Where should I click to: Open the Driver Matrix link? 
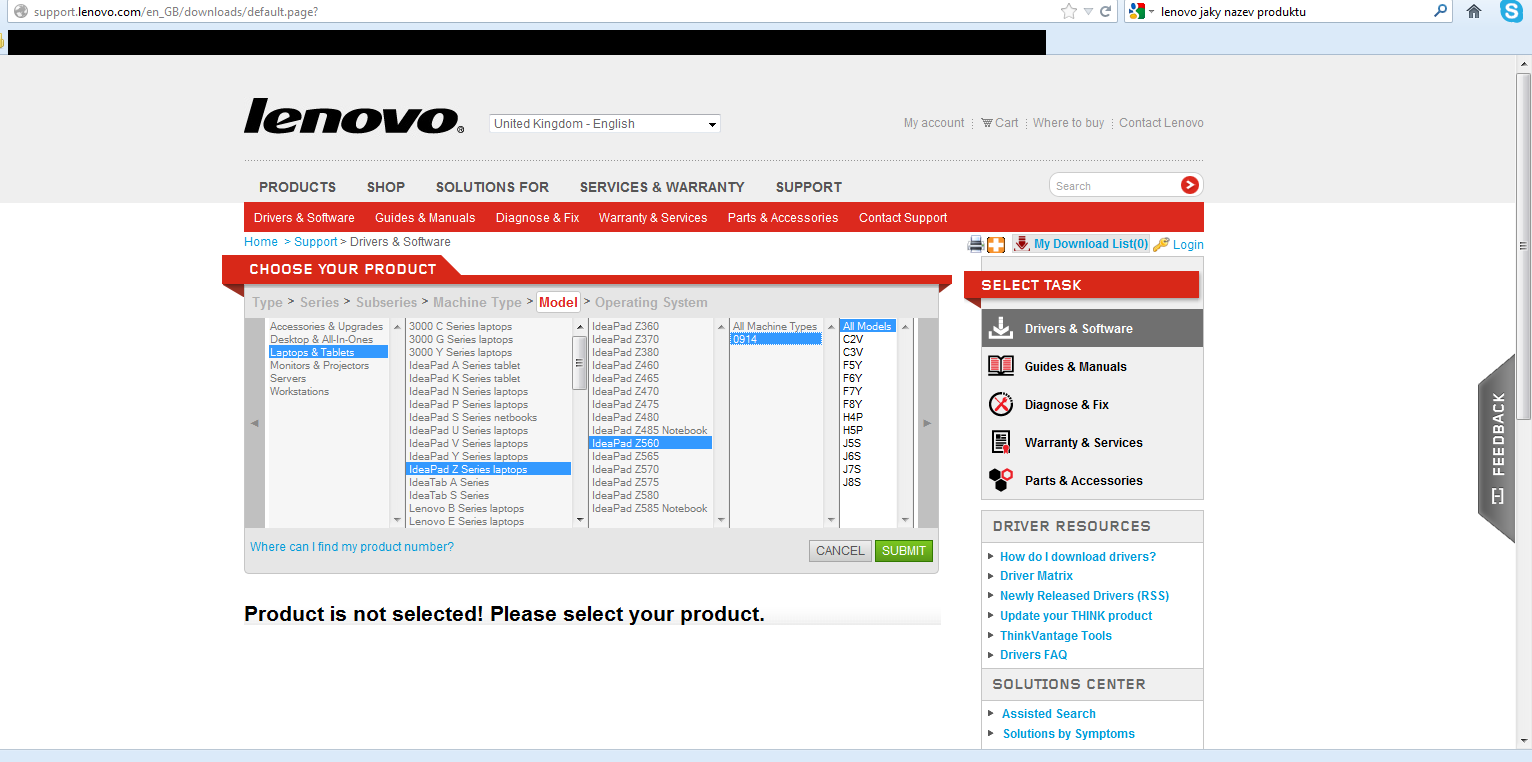[x=1036, y=576]
